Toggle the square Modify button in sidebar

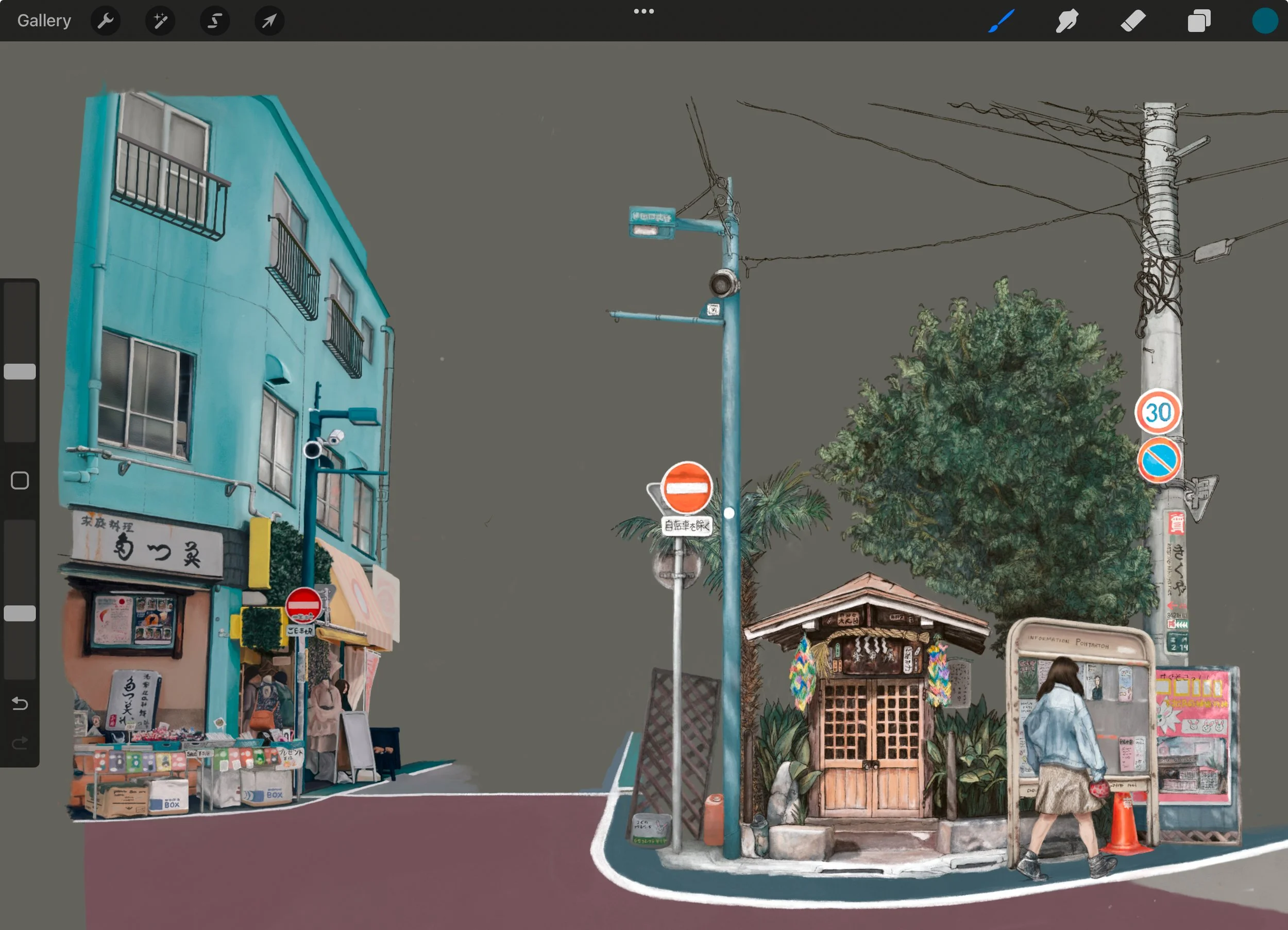[x=20, y=481]
